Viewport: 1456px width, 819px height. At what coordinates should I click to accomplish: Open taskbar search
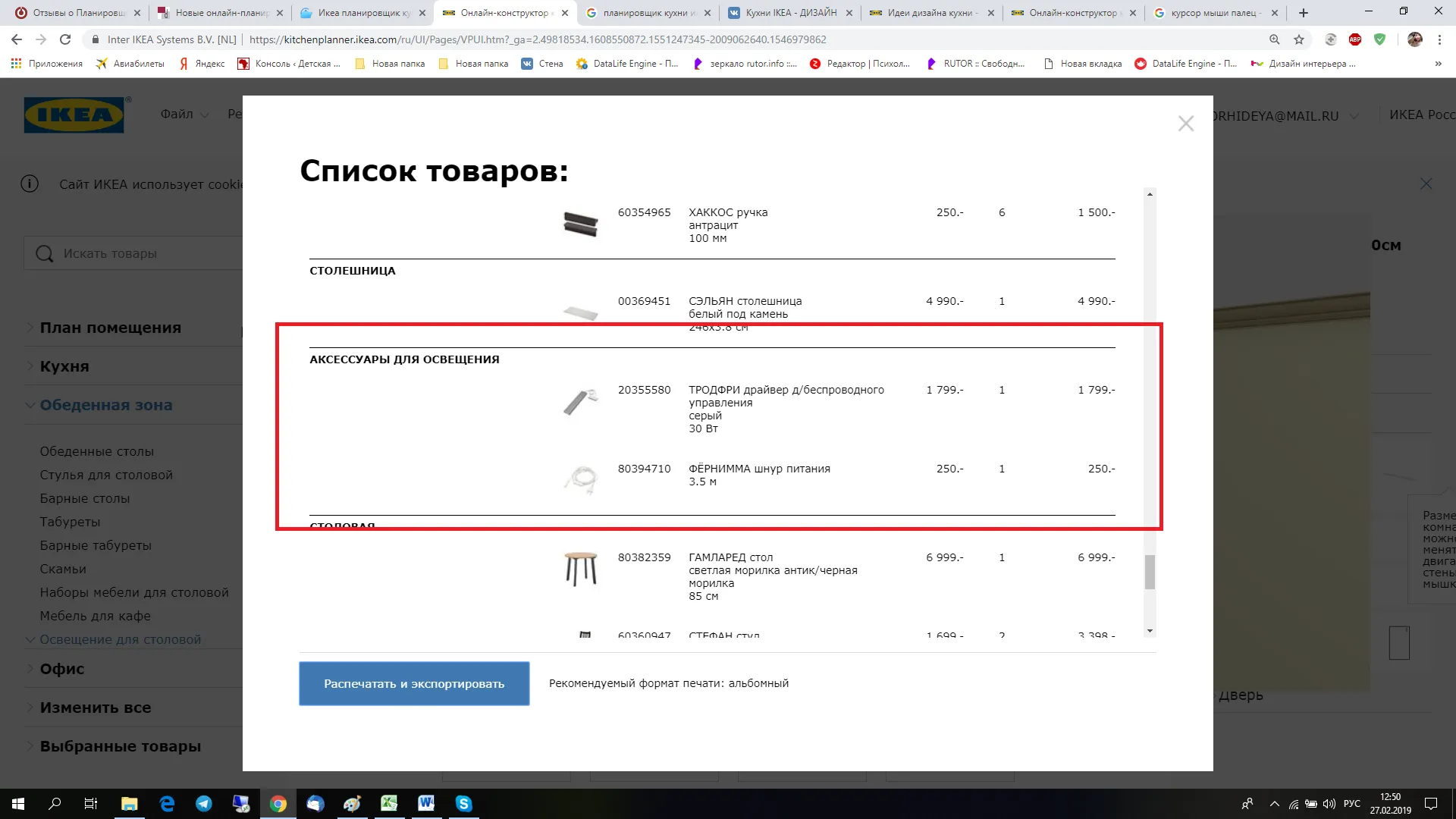[55, 804]
